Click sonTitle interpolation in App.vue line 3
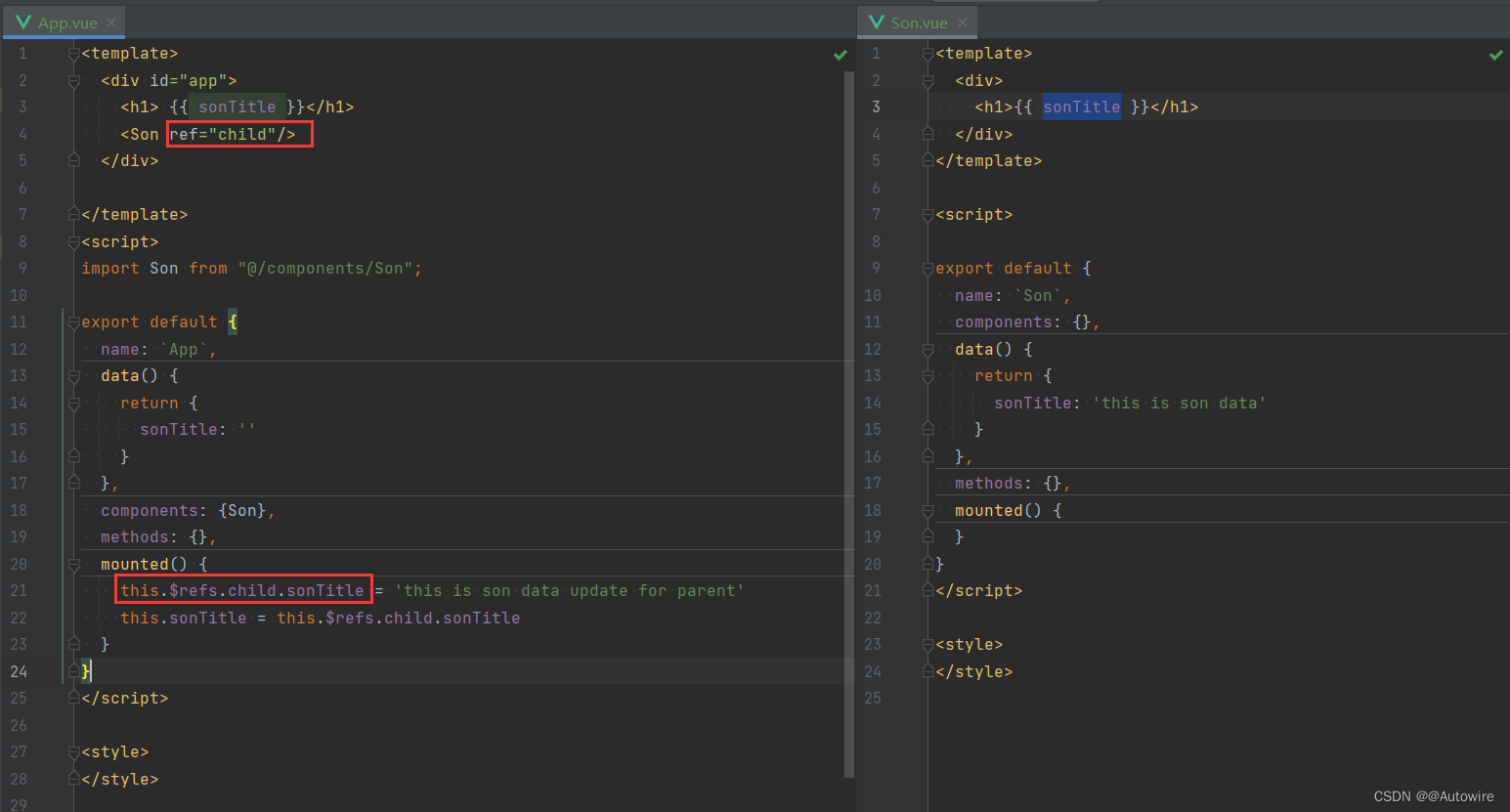The image size is (1510, 812). pyautogui.click(x=237, y=107)
